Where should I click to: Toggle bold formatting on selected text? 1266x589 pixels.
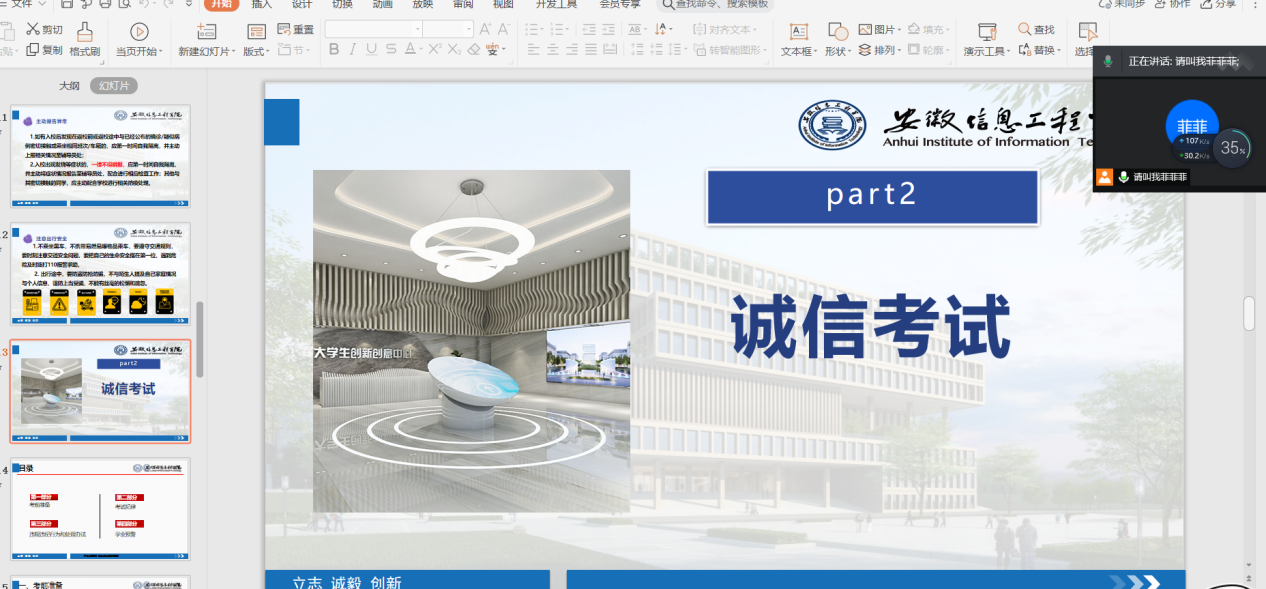click(334, 48)
